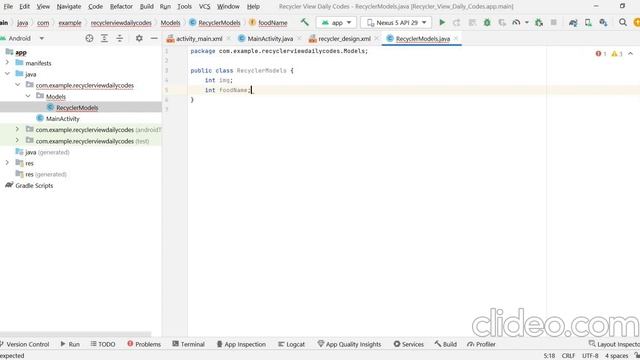Image resolution: width=640 pixels, height=360 pixels.
Task: Open the Profile app gauge icon
Action: click(x=516, y=22)
